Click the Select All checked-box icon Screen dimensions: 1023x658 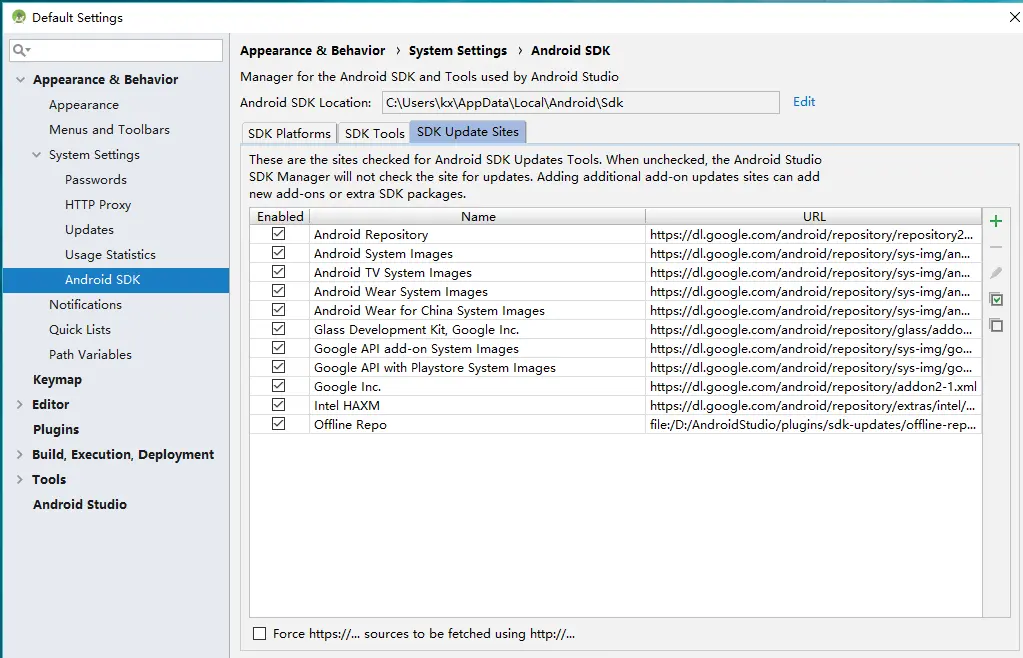click(x=995, y=299)
